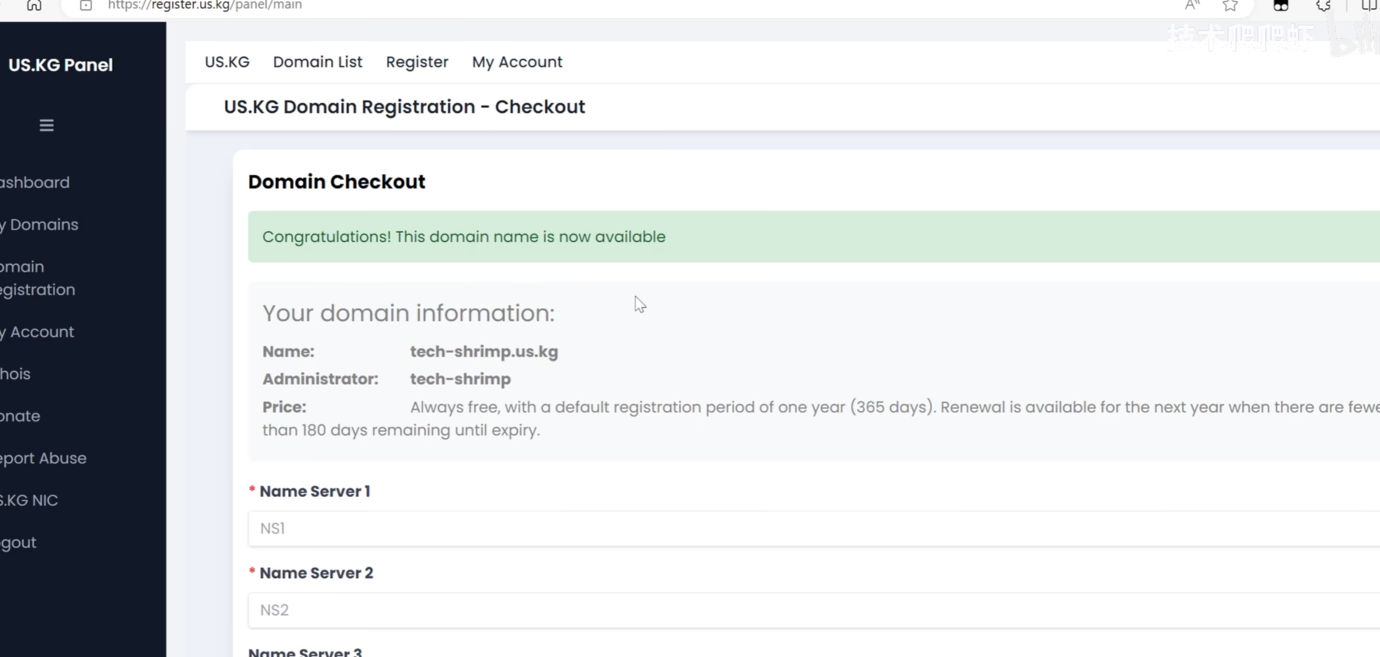Open the split screen icon in browser toolbar
Viewport: 1380px width, 657px height.
click(1369, 5)
